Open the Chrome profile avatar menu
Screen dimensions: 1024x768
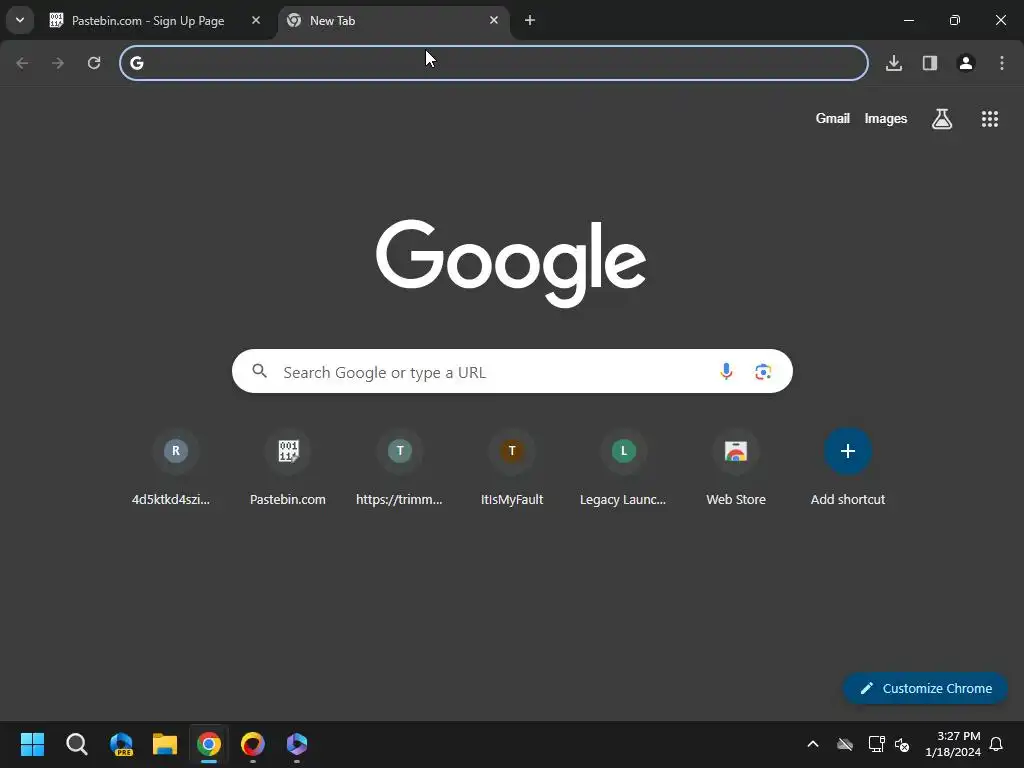click(966, 63)
